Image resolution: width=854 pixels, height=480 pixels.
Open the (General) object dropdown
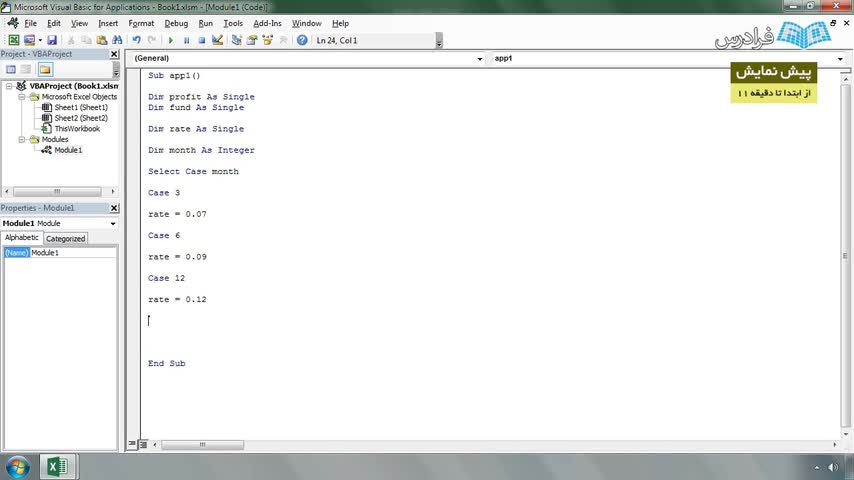click(479, 58)
